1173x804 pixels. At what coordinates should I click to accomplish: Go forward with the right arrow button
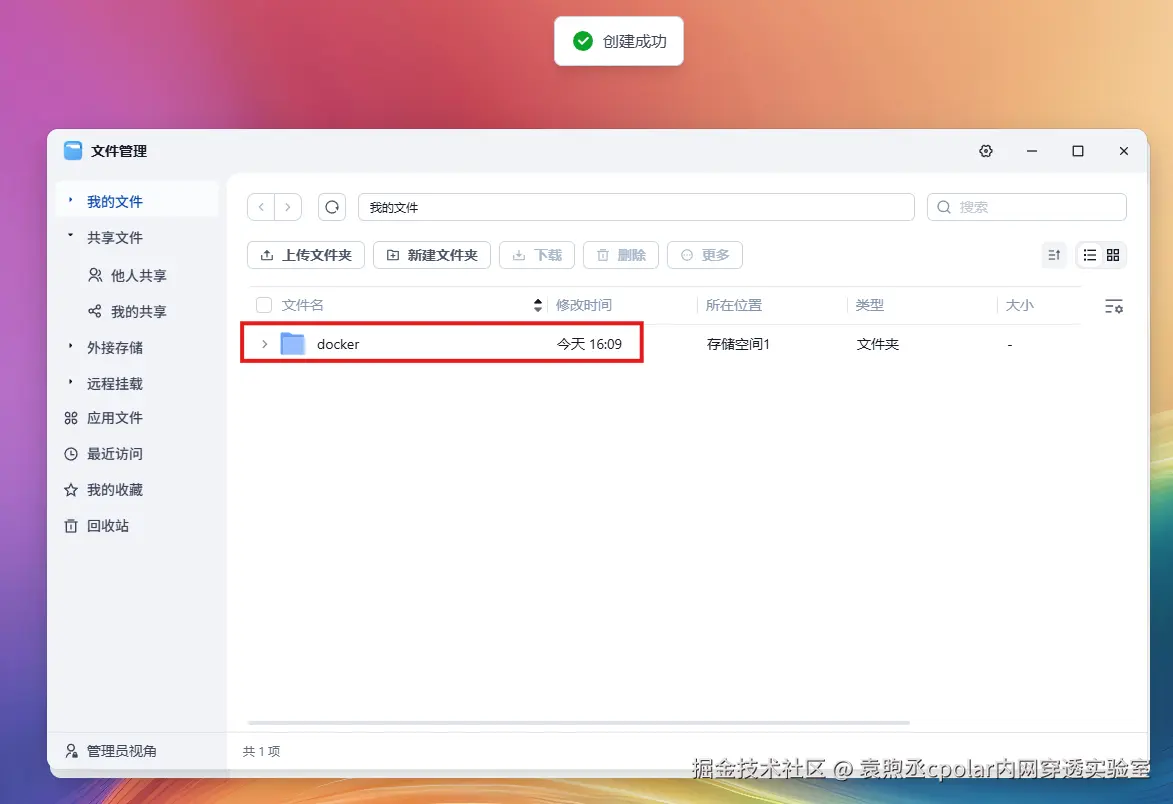tap(288, 207)
